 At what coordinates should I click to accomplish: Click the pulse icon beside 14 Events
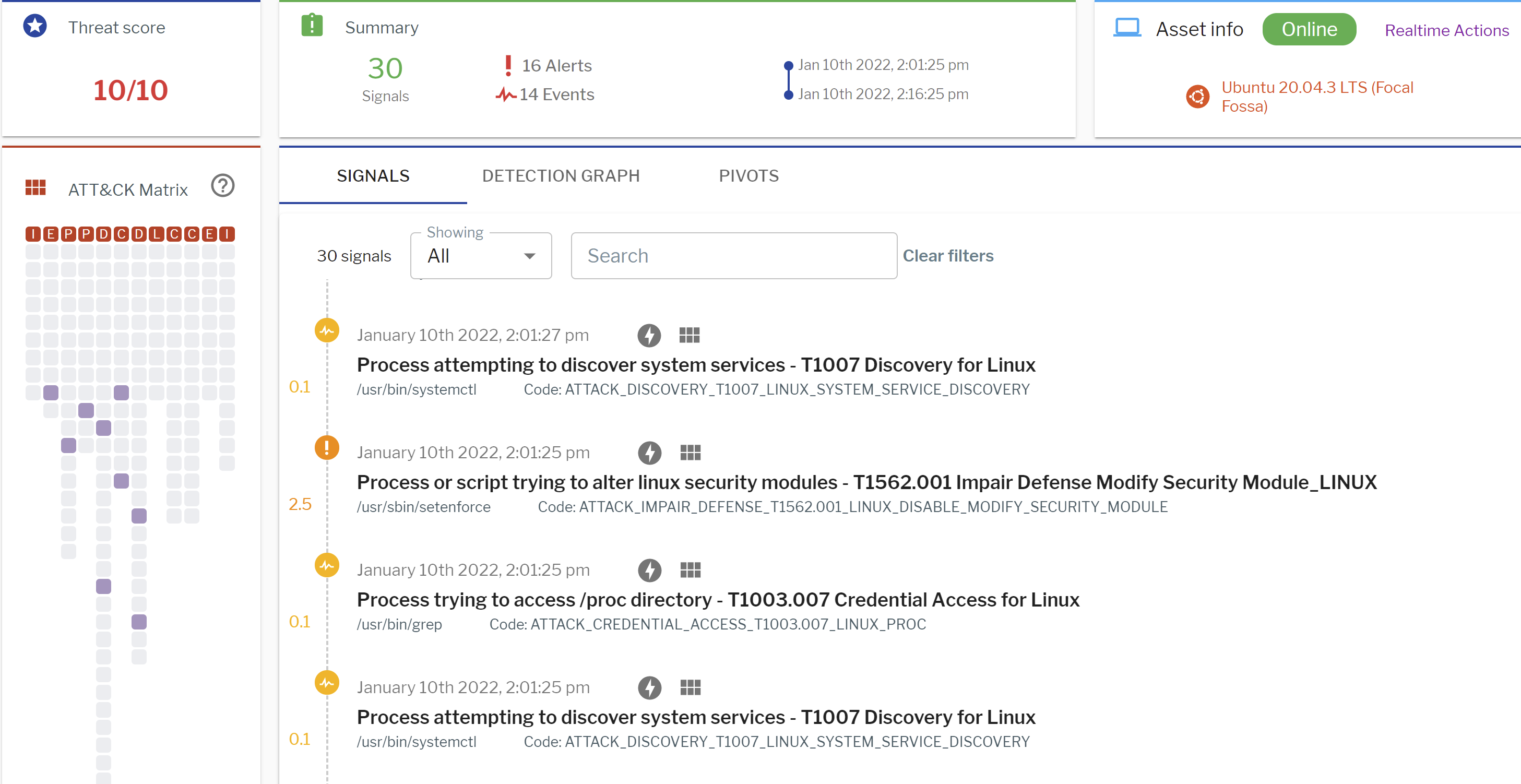click(506, 94)
